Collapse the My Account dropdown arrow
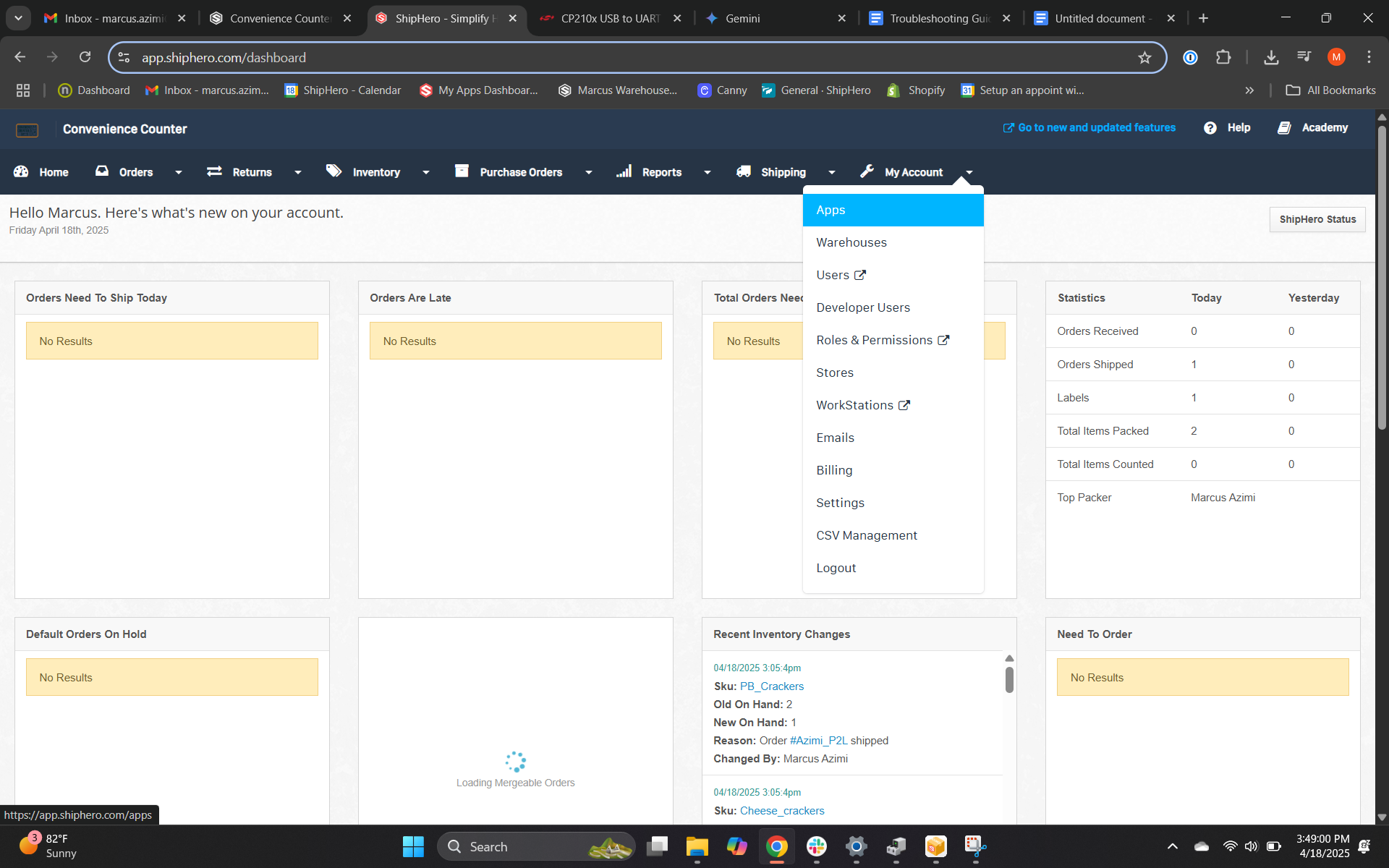This screenshot has width=1389, height=868. 969,172
